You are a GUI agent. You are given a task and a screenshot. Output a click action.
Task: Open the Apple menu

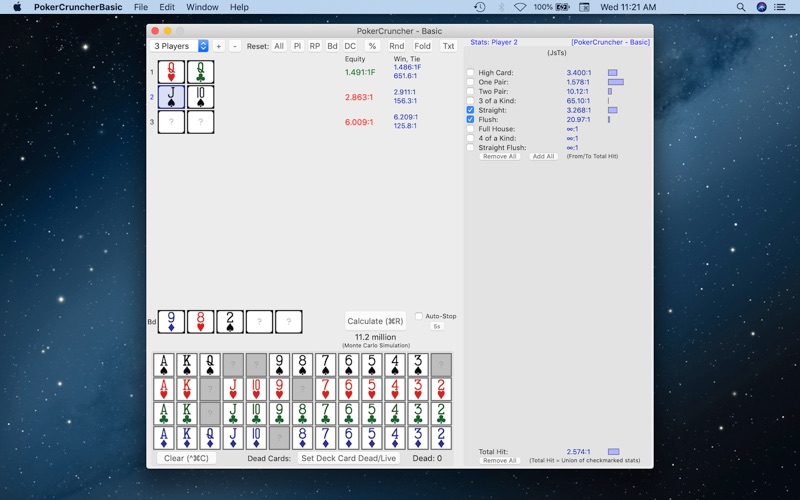[x=17, y=7]
